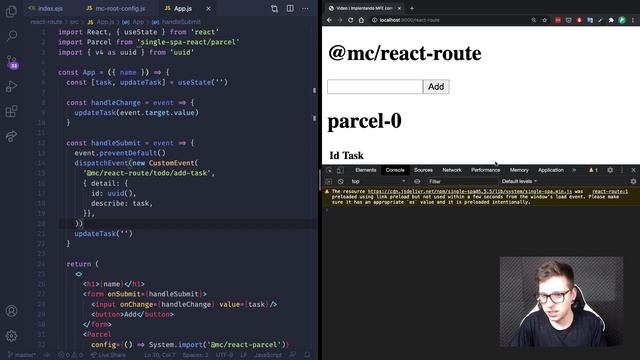Screen dimensions: 640x360
Task: Open the Extensions view
Action: (11, 111)
